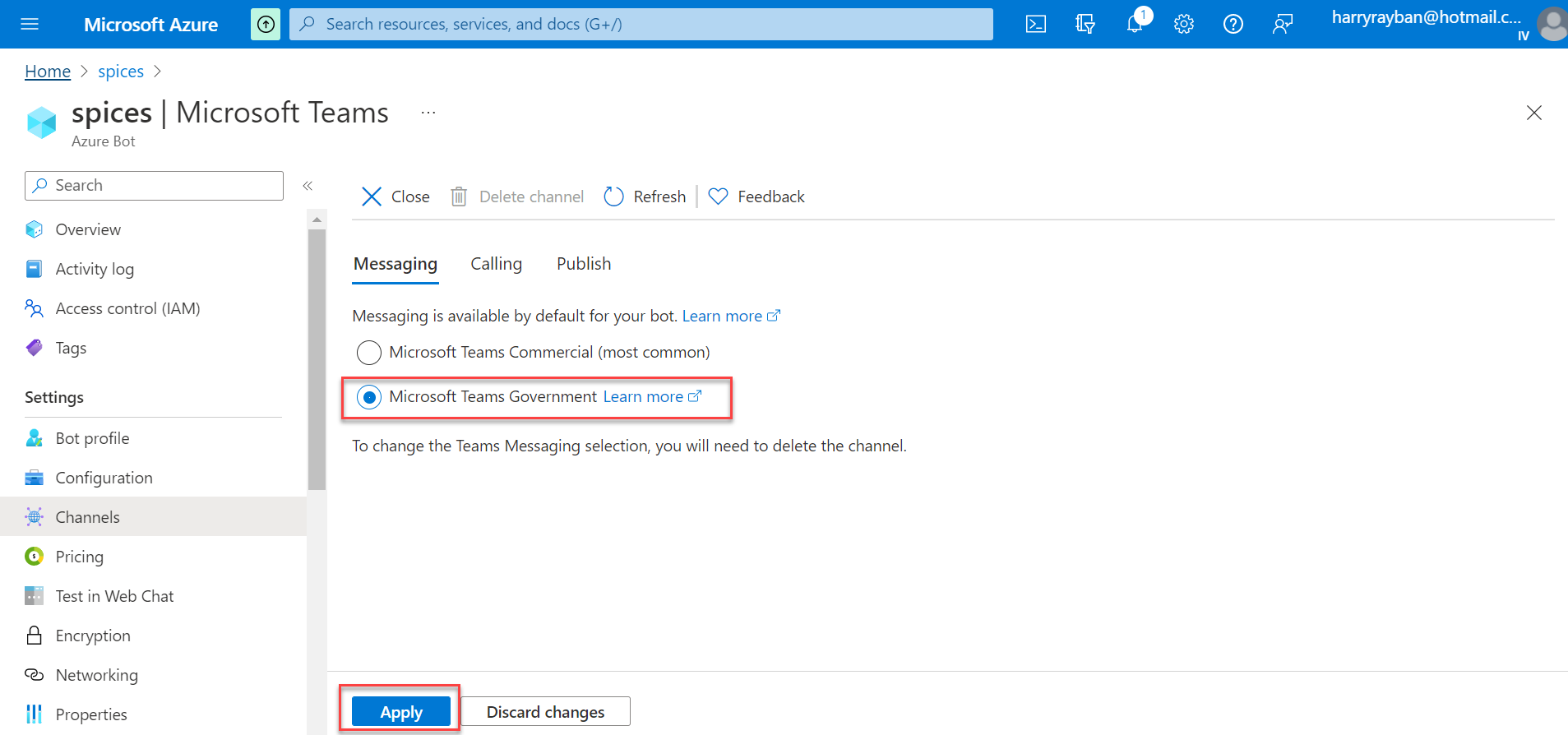Open the notifications bell
Viewport: 1568px width, 735px height.
(1135, 24)
